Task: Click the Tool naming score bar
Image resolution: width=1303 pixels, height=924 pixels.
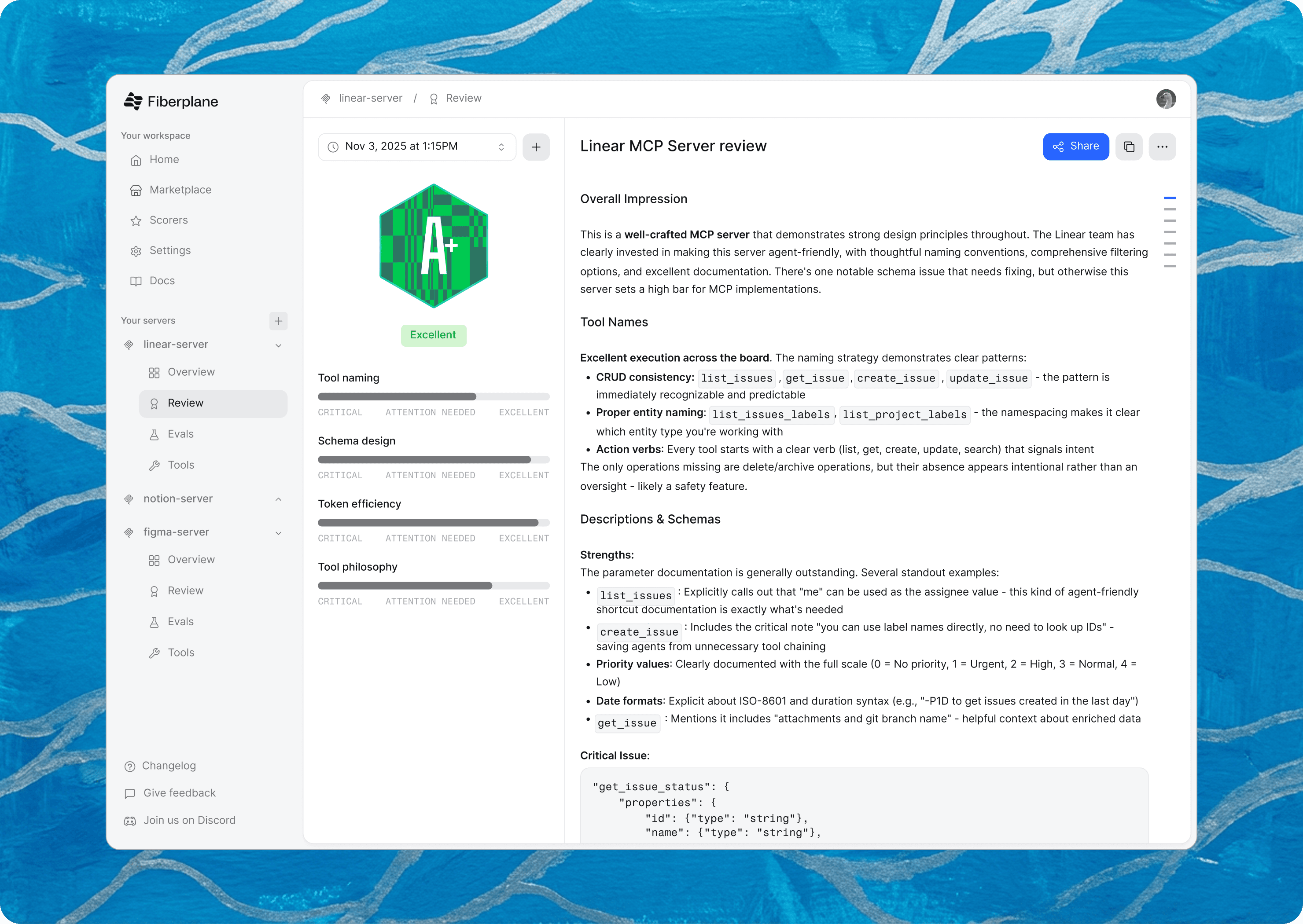Action: (x=433, y=396)
